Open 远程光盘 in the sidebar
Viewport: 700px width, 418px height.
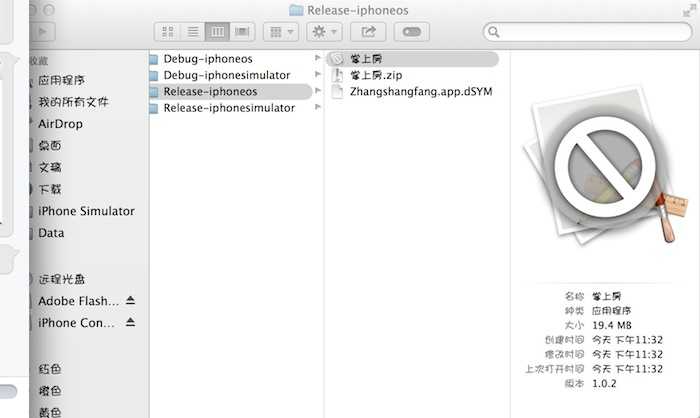point(61,280)
